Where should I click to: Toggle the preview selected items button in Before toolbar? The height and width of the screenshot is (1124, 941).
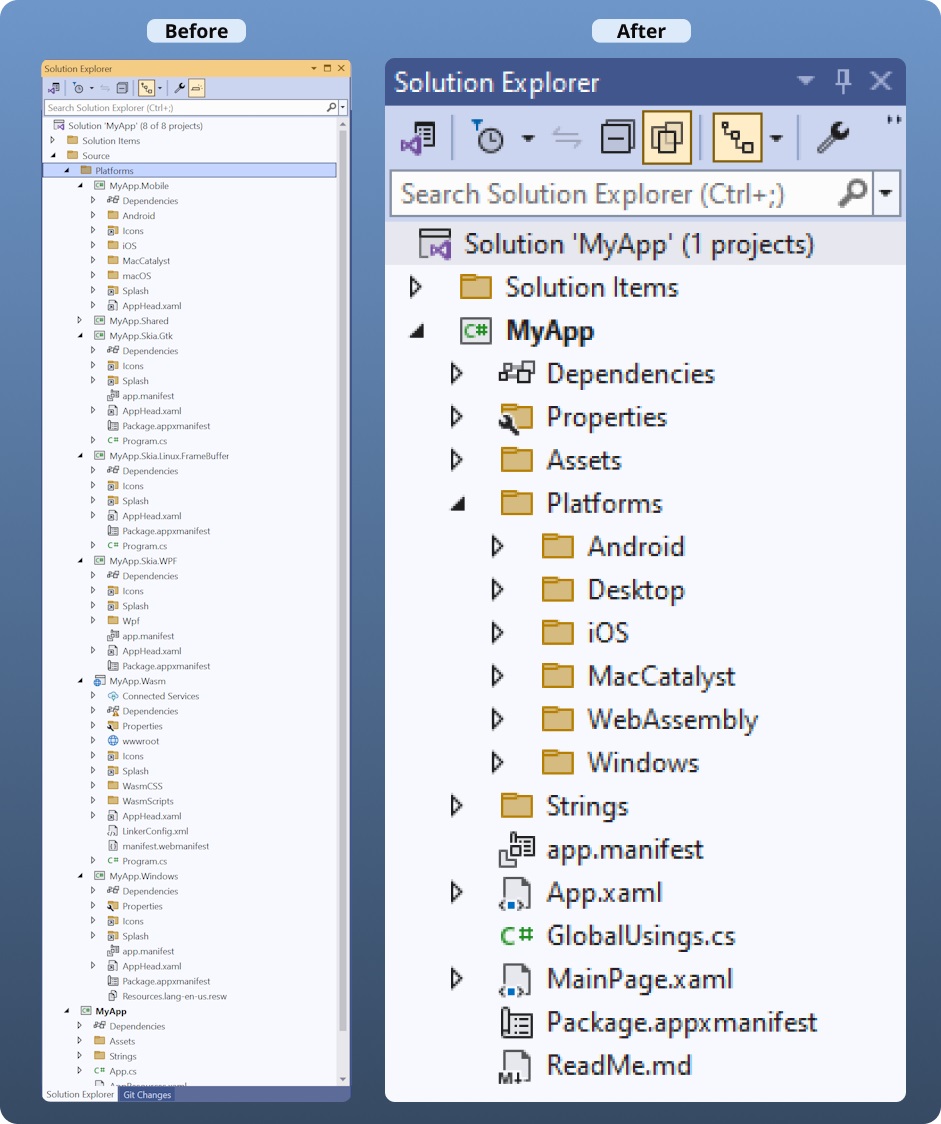coord(196,88)
